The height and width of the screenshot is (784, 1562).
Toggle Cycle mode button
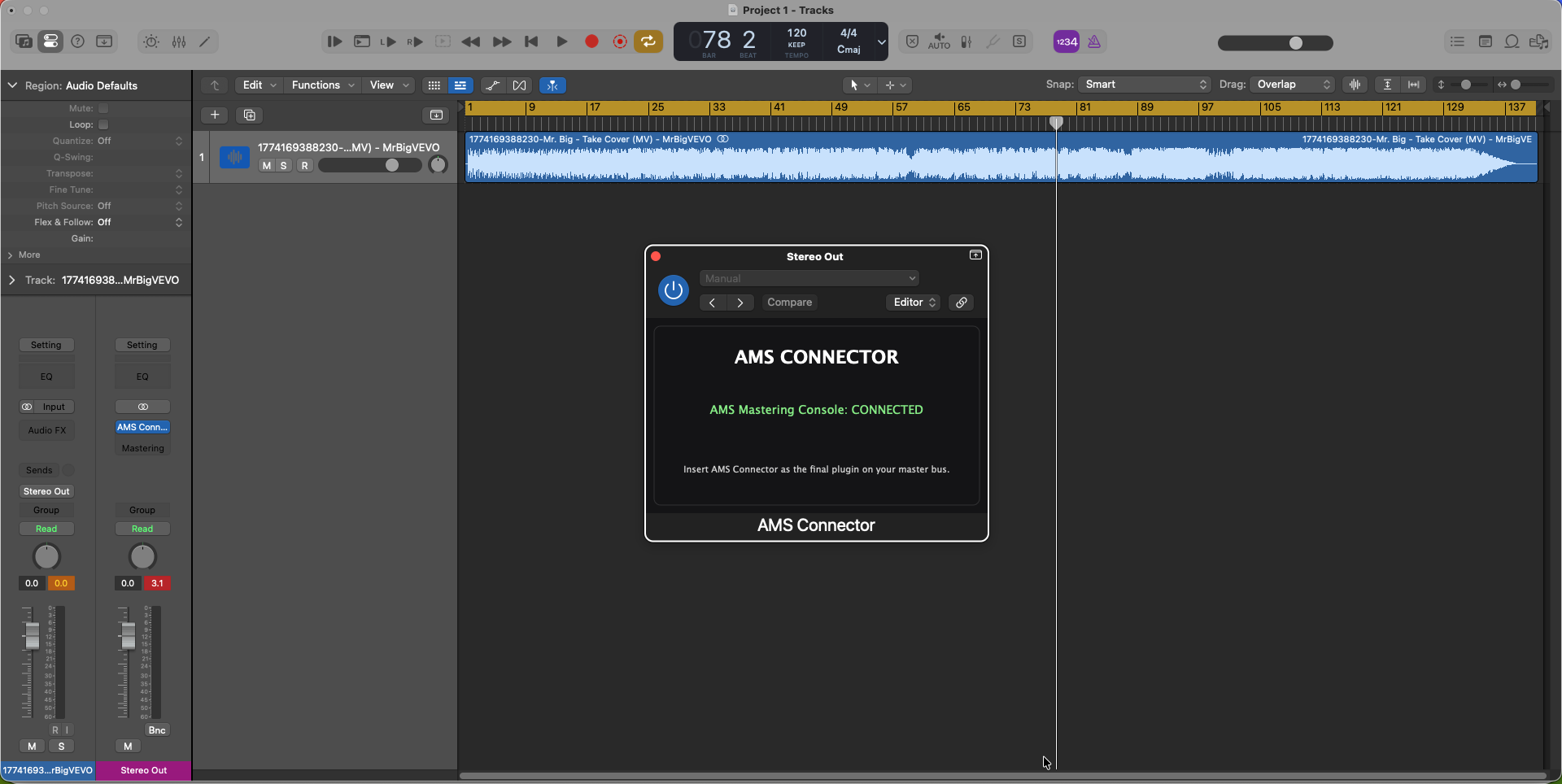click(x=648, y=41)
